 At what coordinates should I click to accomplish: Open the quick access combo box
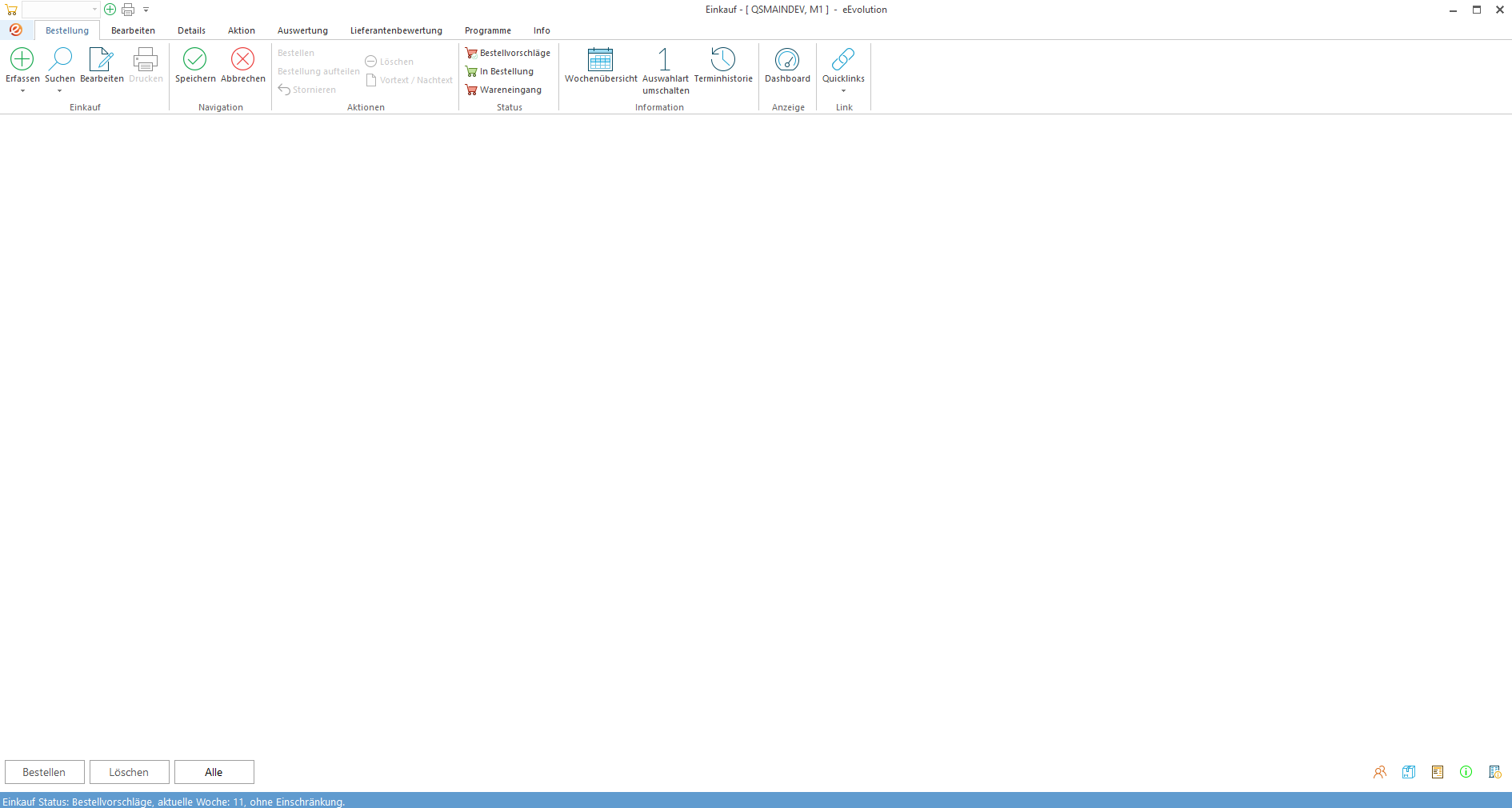tap(61, 10)
